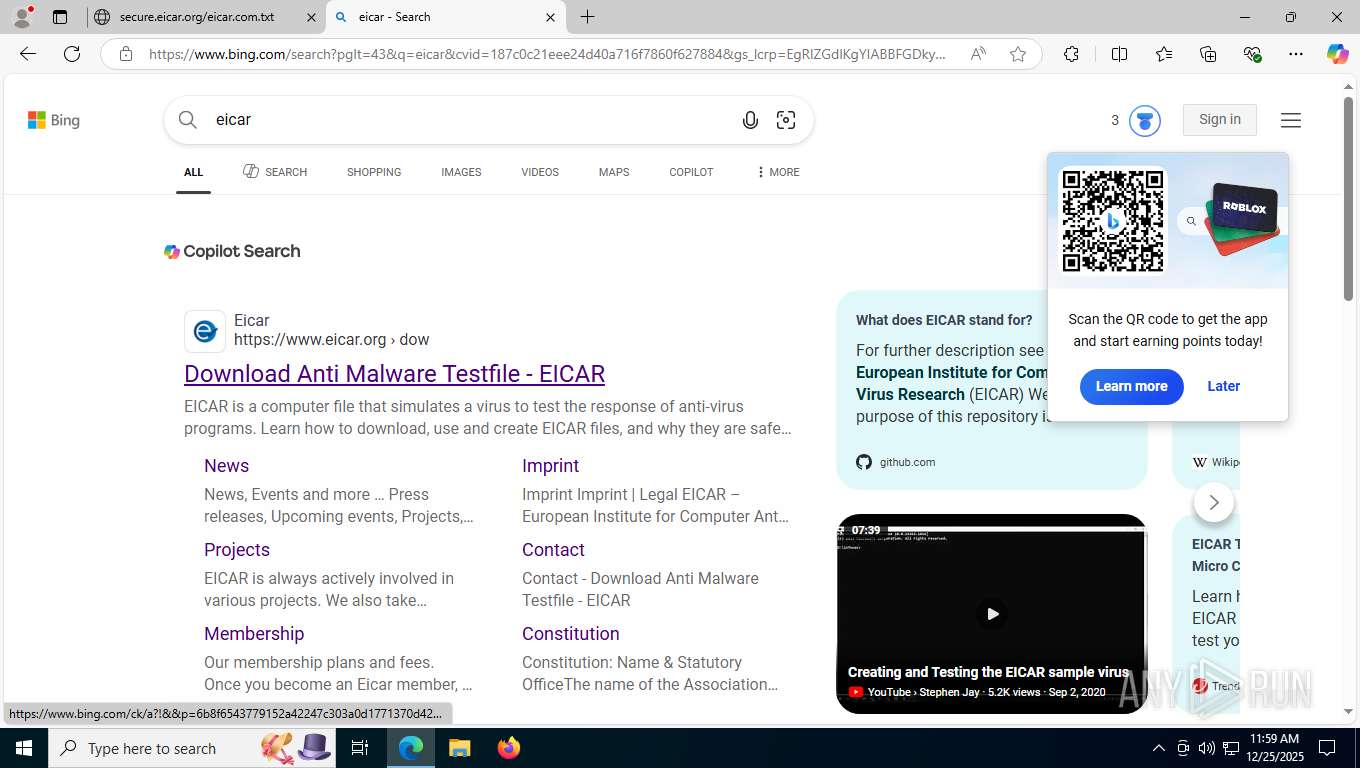The width and height of the screenshot is (1360, 768).
Task: Open visual search camera icon
Action: (x=786, y=120)
